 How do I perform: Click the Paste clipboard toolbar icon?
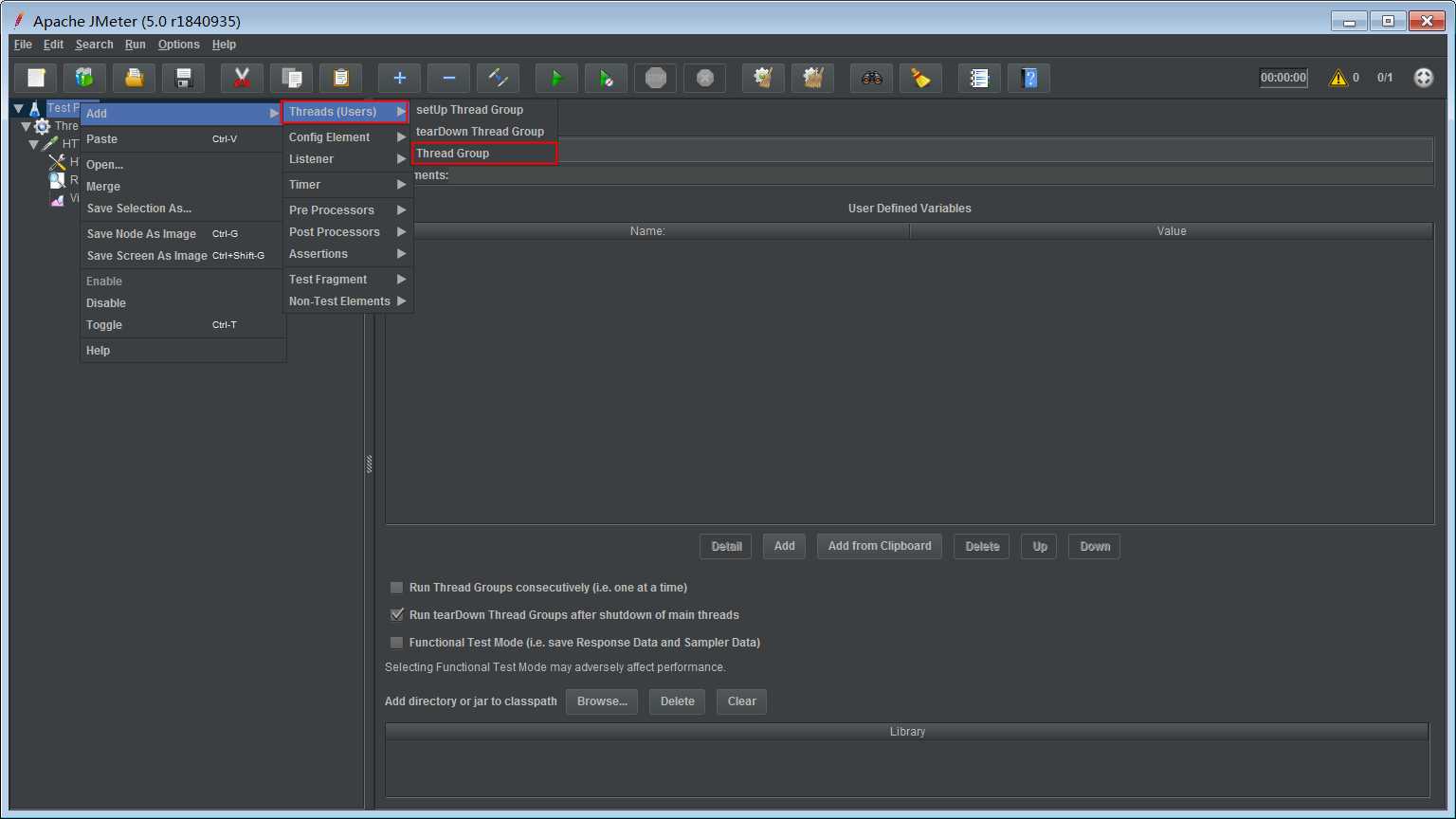coord(341,78)
